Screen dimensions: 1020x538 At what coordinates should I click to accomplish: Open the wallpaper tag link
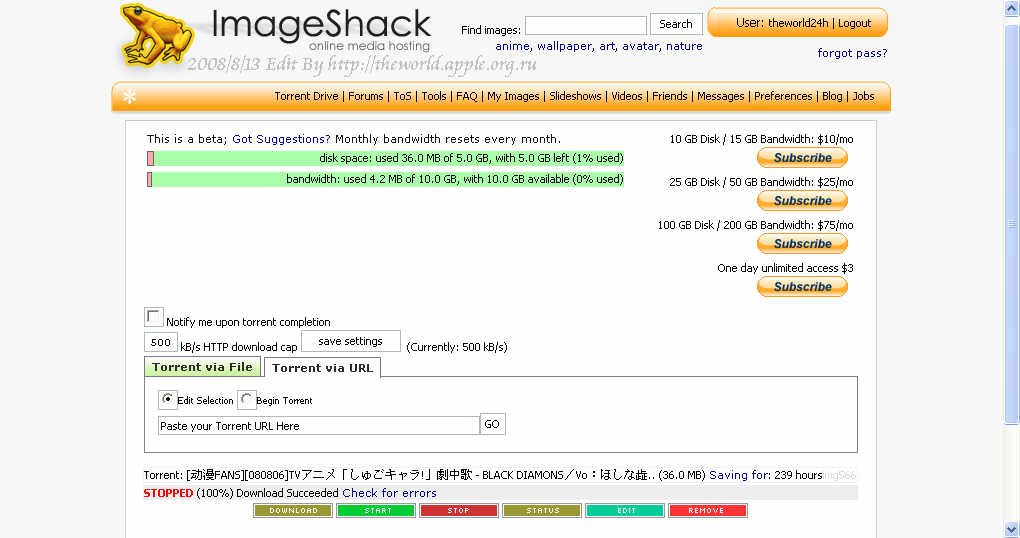point(565,46)
